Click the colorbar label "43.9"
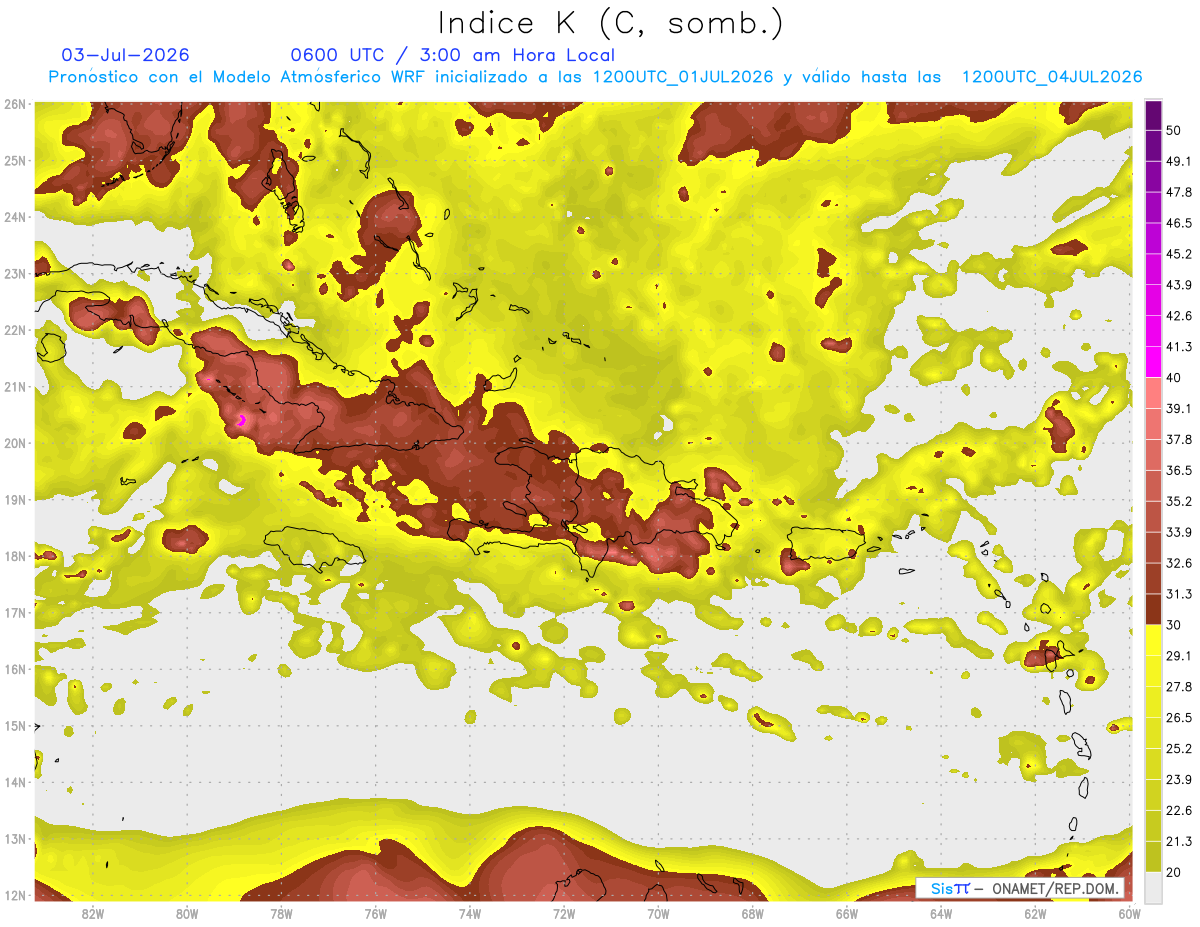The height and width of the screenshot is (927, 1200). point(1179,285)
